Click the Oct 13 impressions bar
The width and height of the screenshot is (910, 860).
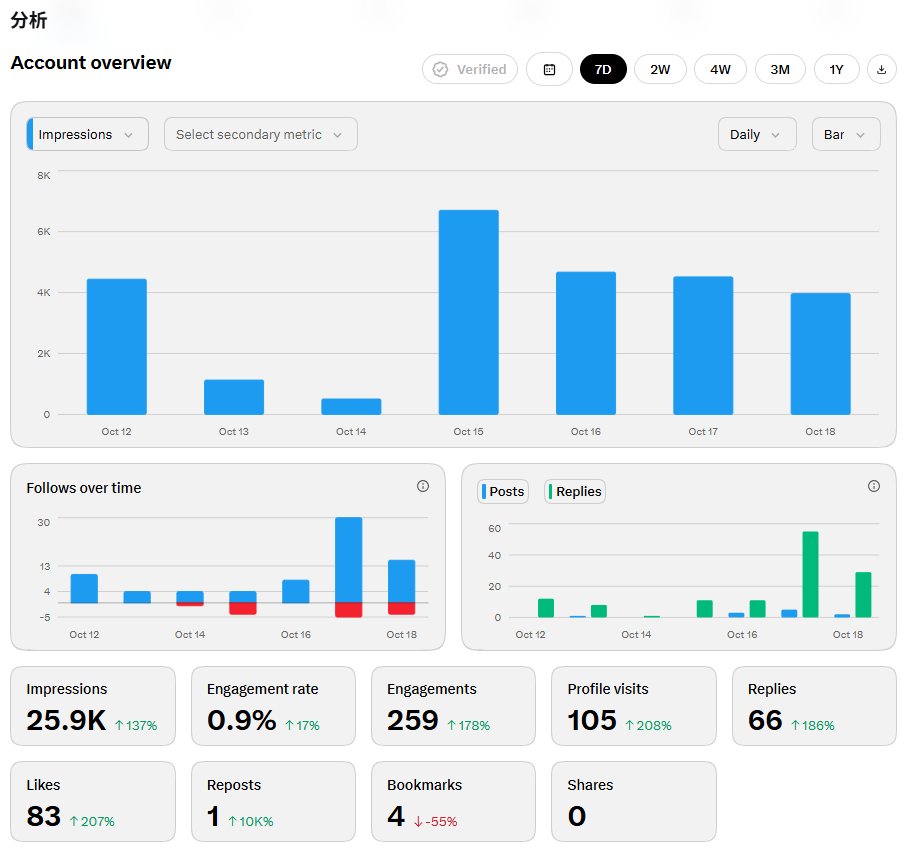click(x=234, y=397)
